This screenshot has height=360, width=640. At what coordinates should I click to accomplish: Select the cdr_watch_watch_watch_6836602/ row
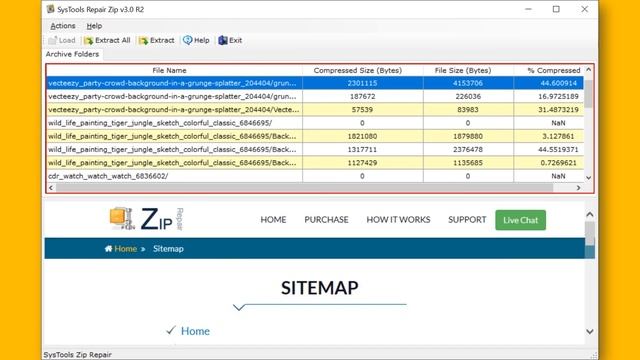(x=315, y=176)
